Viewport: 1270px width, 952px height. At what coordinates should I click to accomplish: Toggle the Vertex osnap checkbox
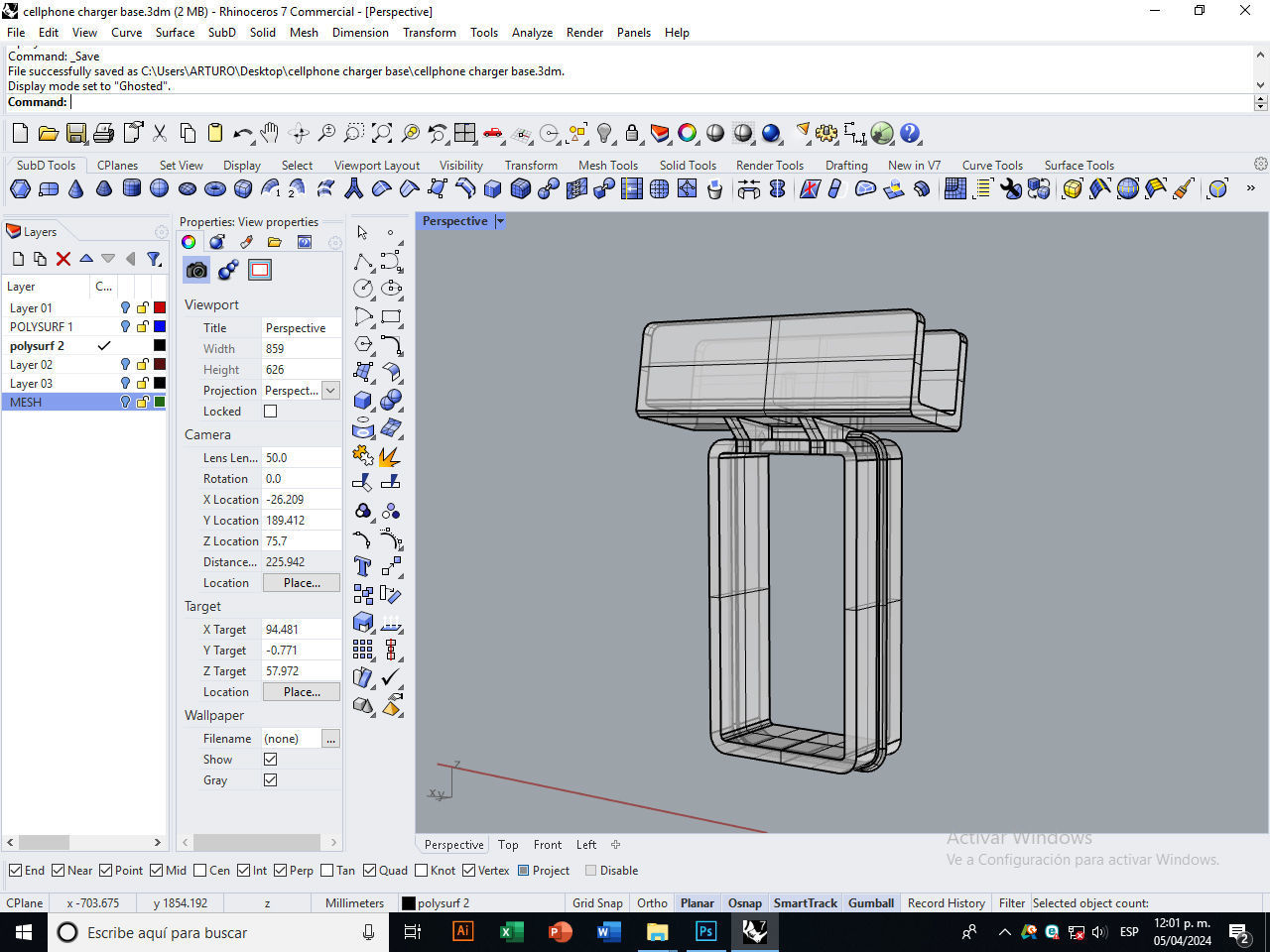[468, 871]
